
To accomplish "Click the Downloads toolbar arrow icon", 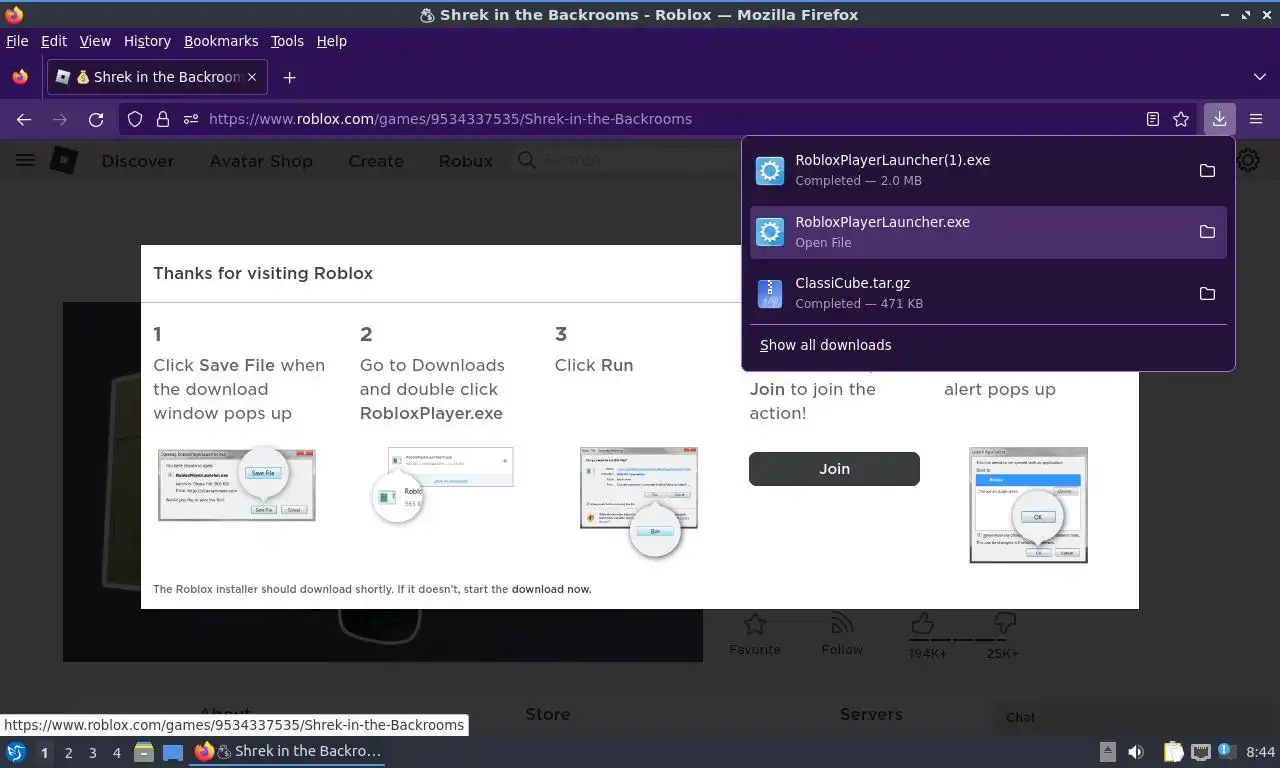I will point(1219,119).
